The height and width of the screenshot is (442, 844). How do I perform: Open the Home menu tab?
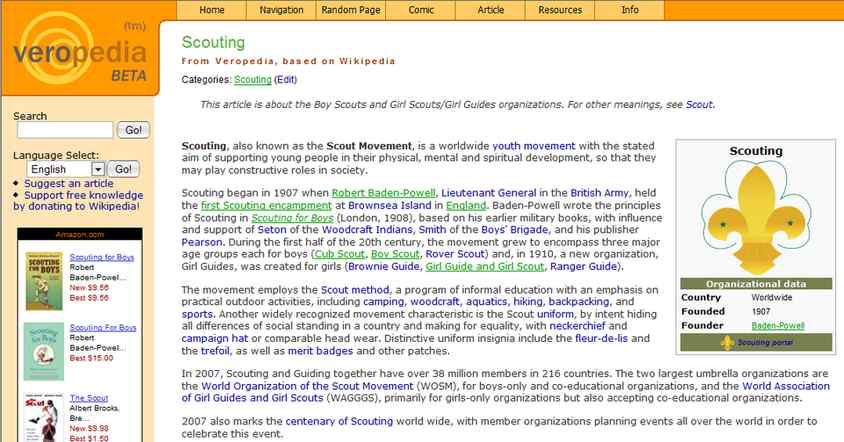212,10
